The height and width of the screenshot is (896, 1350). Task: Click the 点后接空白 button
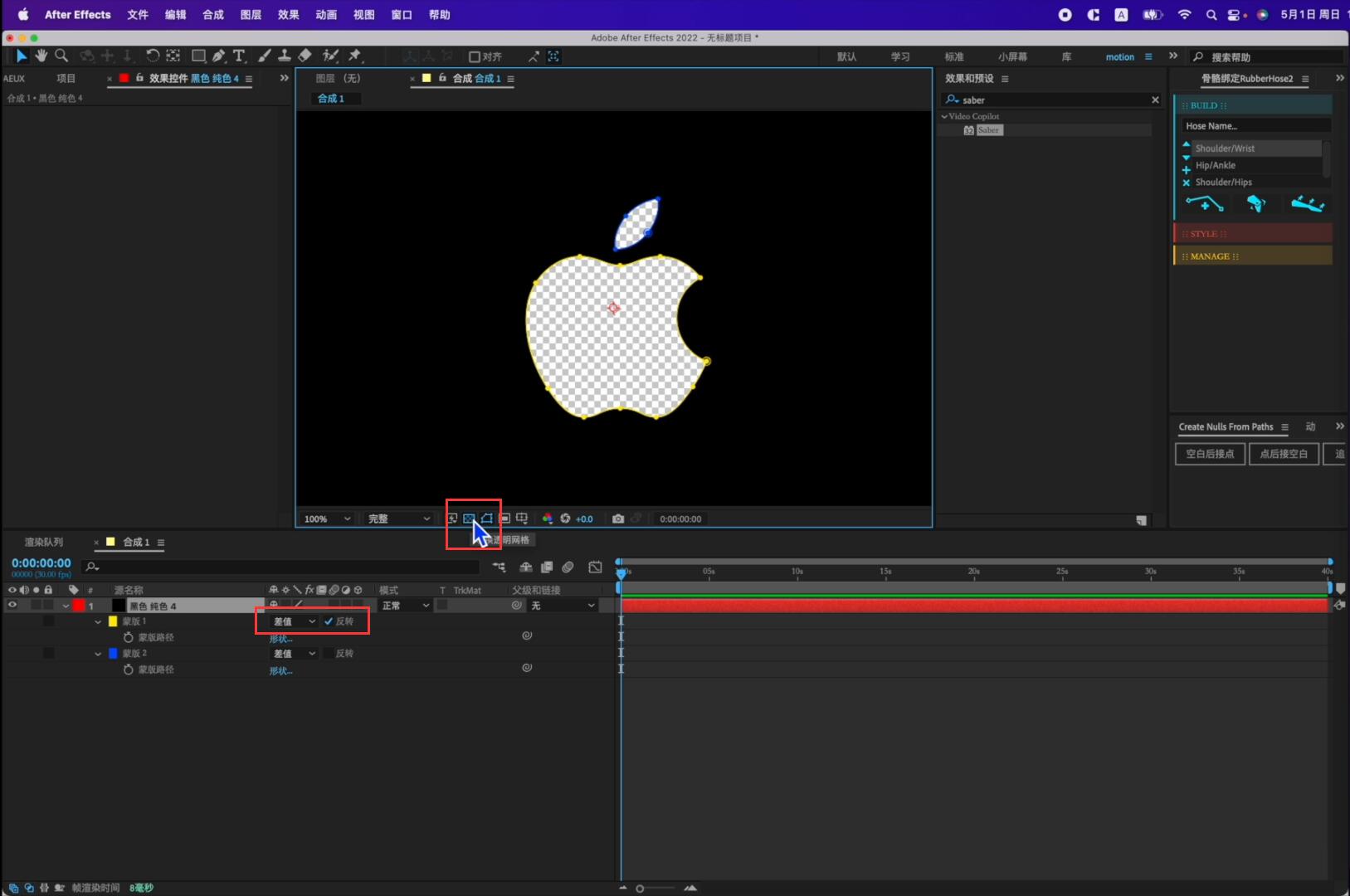(x=1284, y=454)
